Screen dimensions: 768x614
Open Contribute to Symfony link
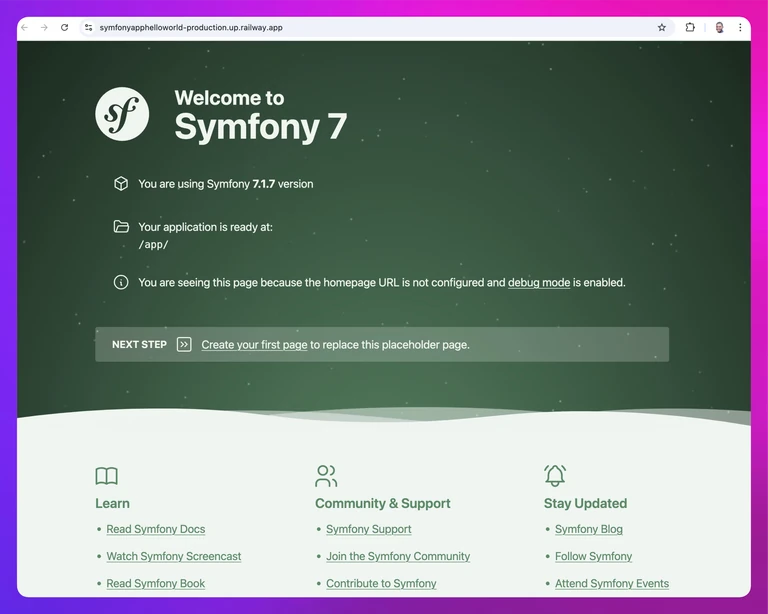[381, 584]
